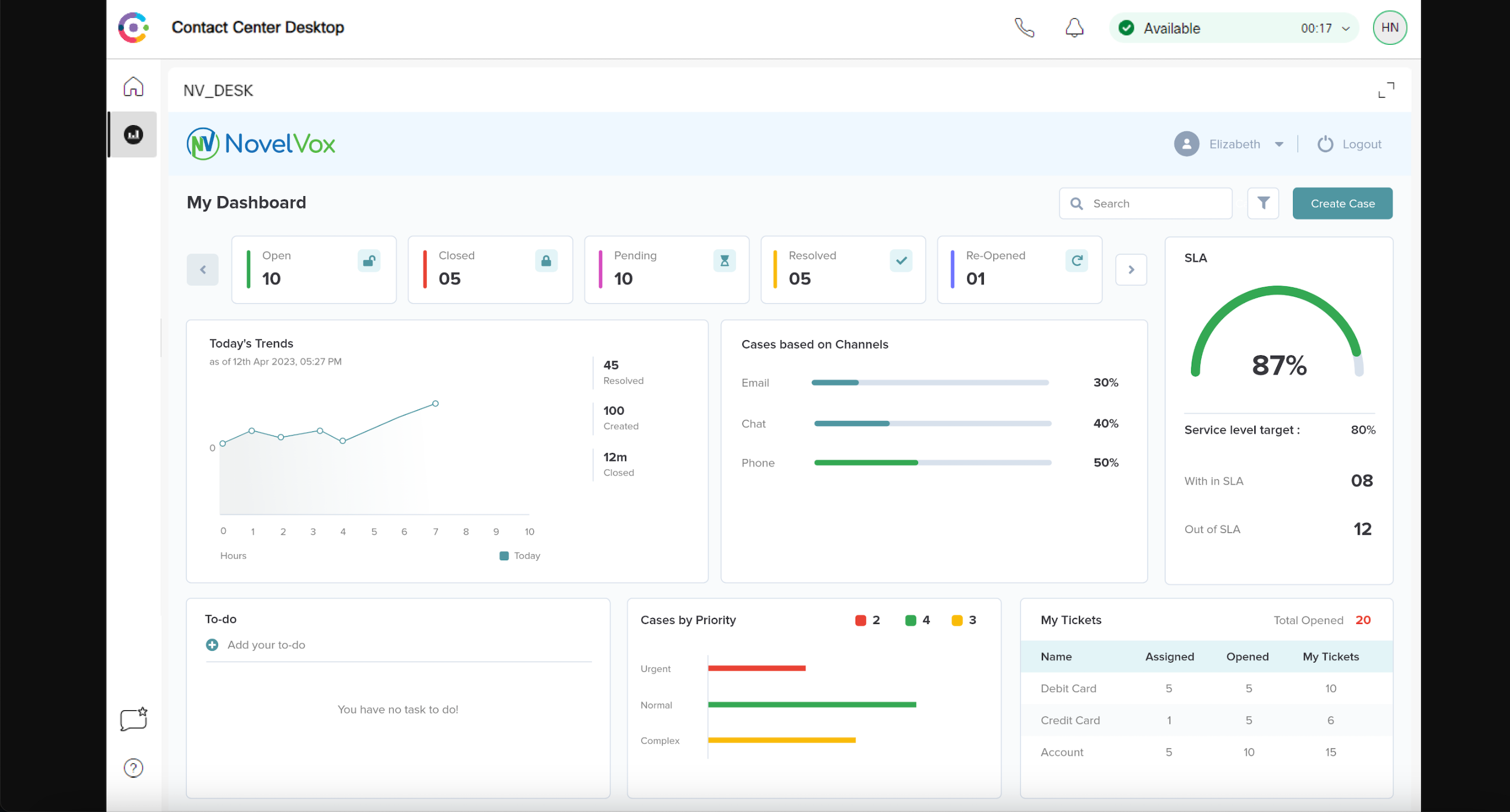Open the notifications bell

(x=1074, y=27)
